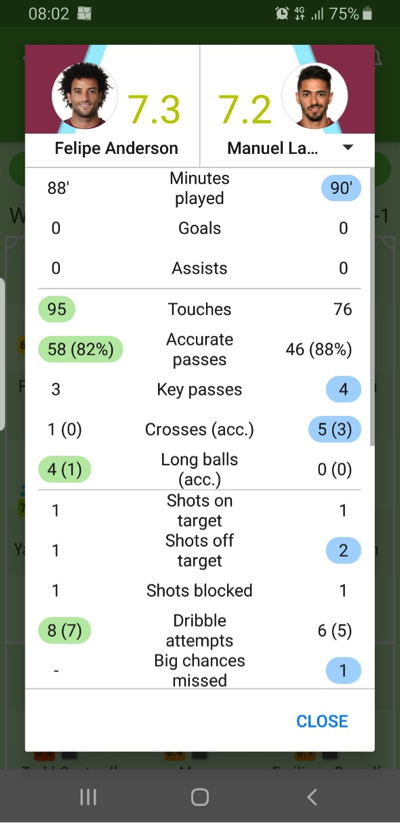Tap the highlighted 90' minutes played badge
The width and height of the screenshot is (400, 823).
point(341,188)
